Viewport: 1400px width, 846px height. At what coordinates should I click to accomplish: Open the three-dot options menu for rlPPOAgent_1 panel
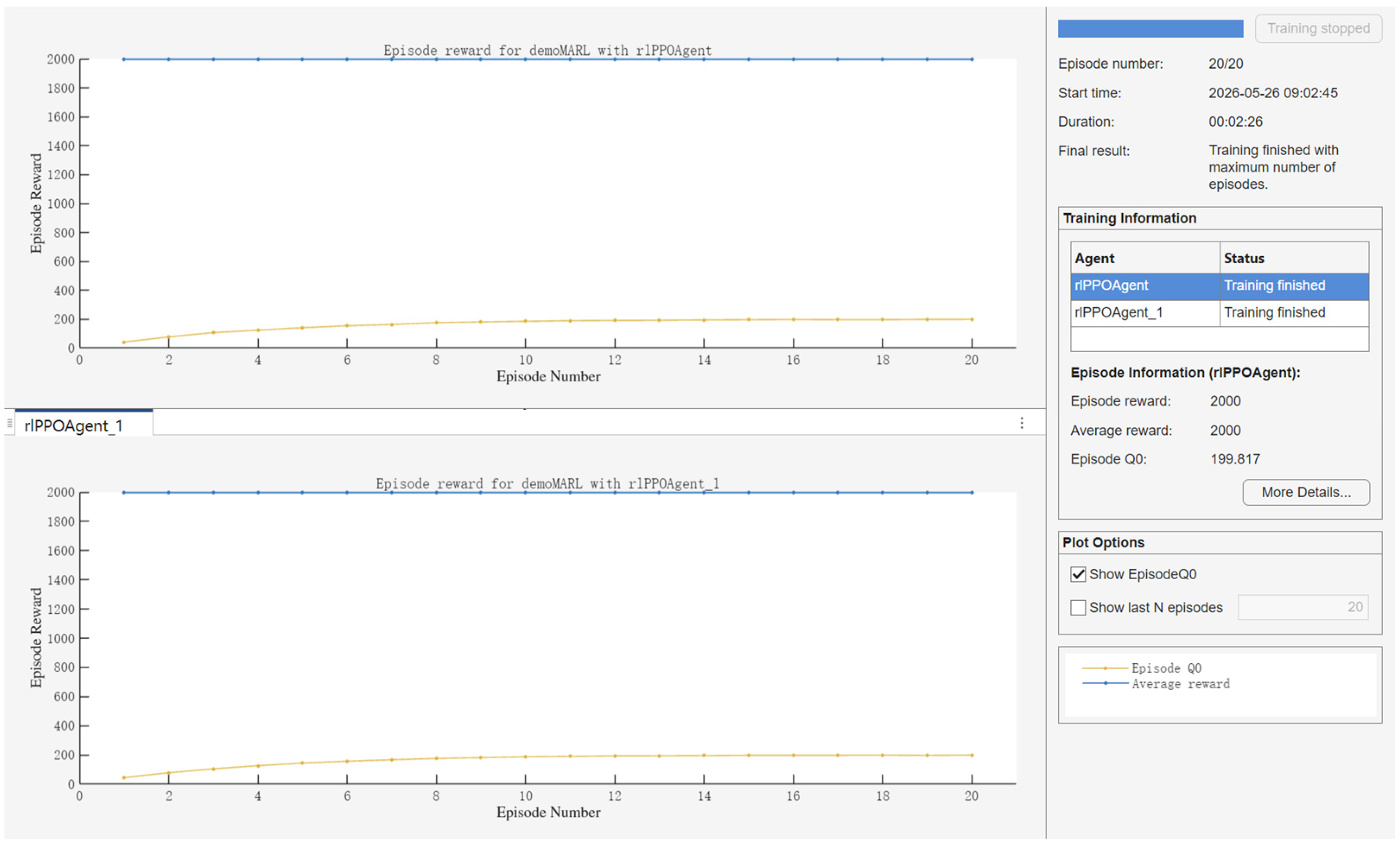click(1022, 423)
